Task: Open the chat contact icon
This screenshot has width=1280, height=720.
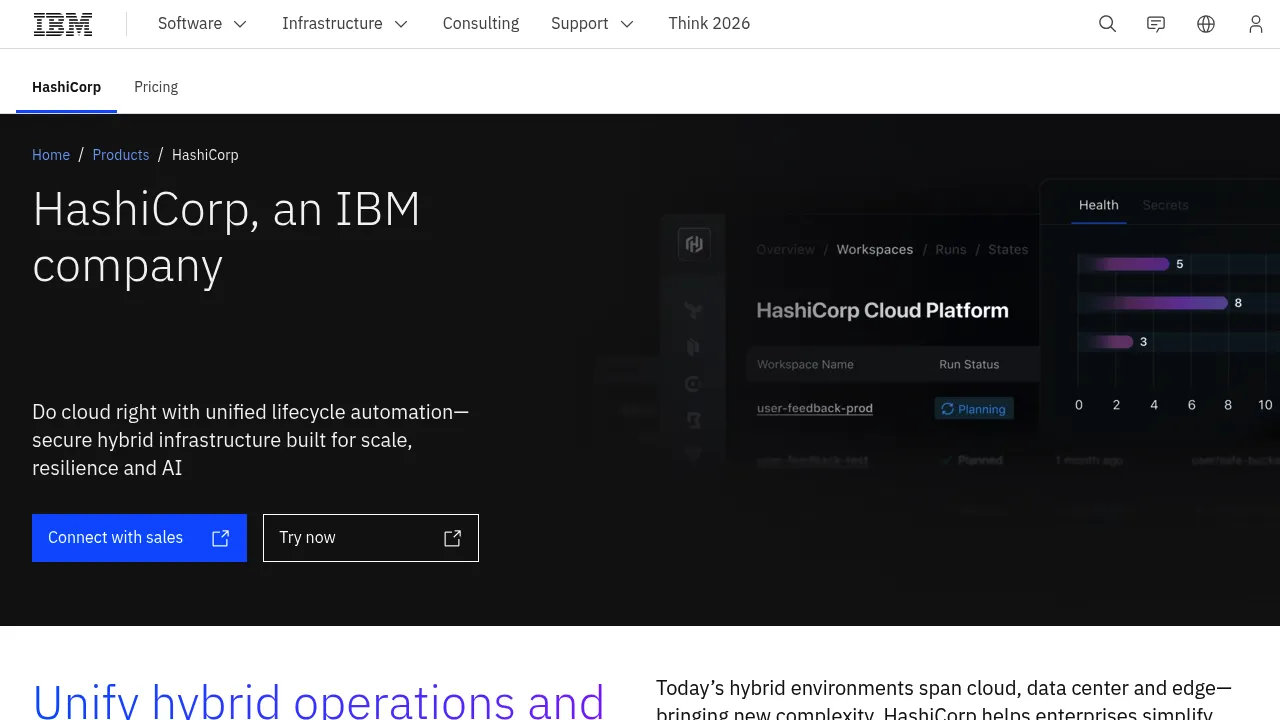Action: (1156, 24)
